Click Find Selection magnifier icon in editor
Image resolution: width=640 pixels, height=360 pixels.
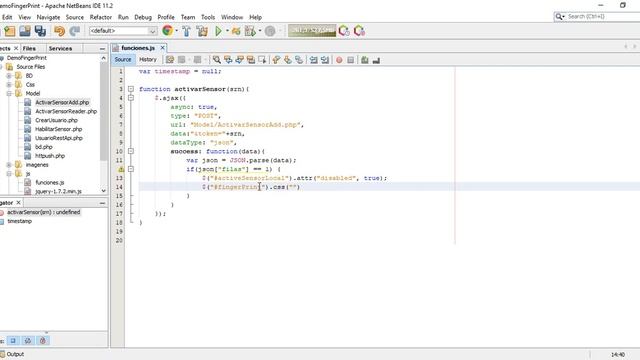click(217, 60)
